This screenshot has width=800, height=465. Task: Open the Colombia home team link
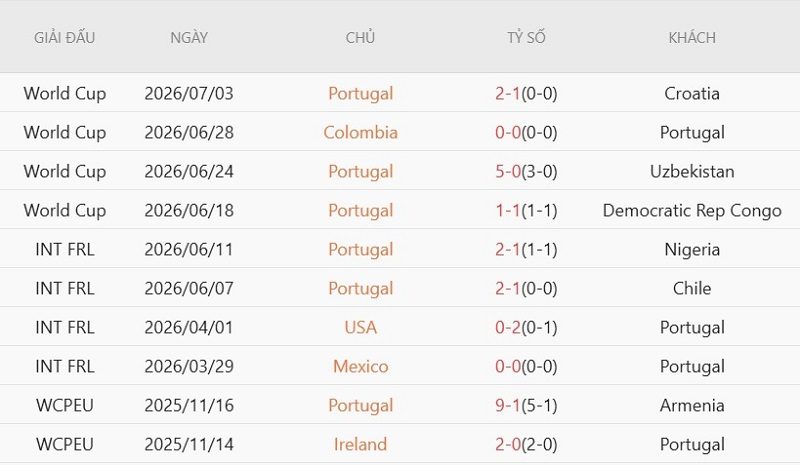coord(361,133)
